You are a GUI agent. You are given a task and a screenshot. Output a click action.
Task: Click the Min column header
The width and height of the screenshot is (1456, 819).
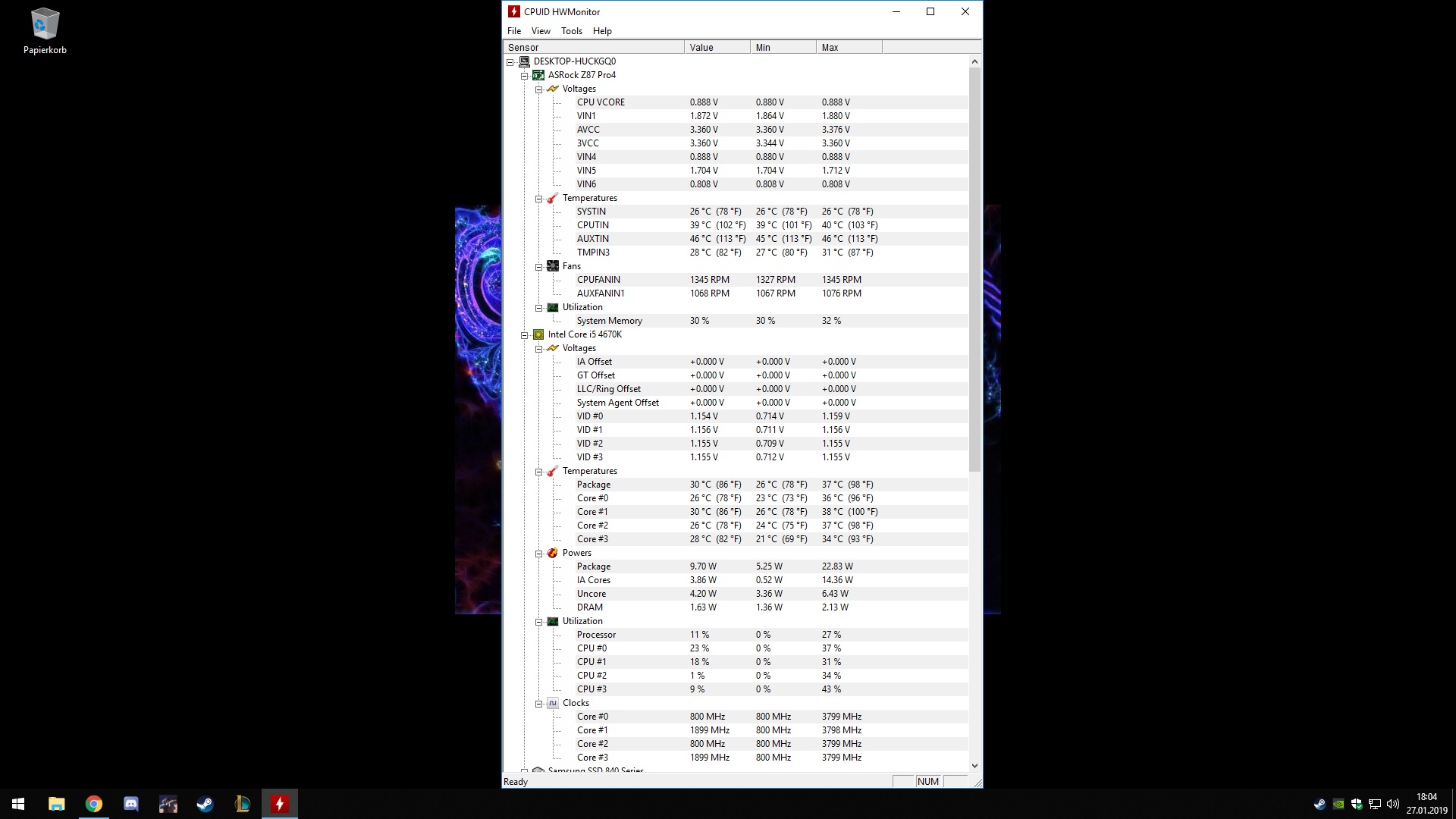pyautogui.click(x=783, y=47)
